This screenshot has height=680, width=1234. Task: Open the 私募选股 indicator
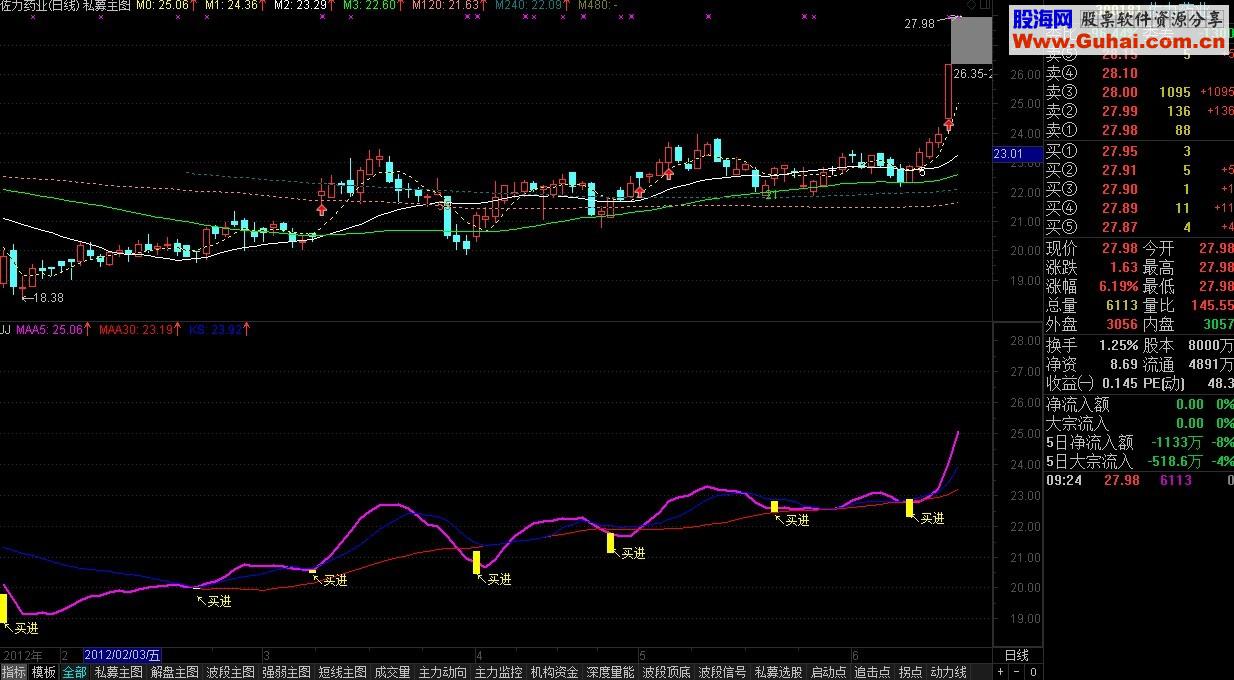click(778, 672)
